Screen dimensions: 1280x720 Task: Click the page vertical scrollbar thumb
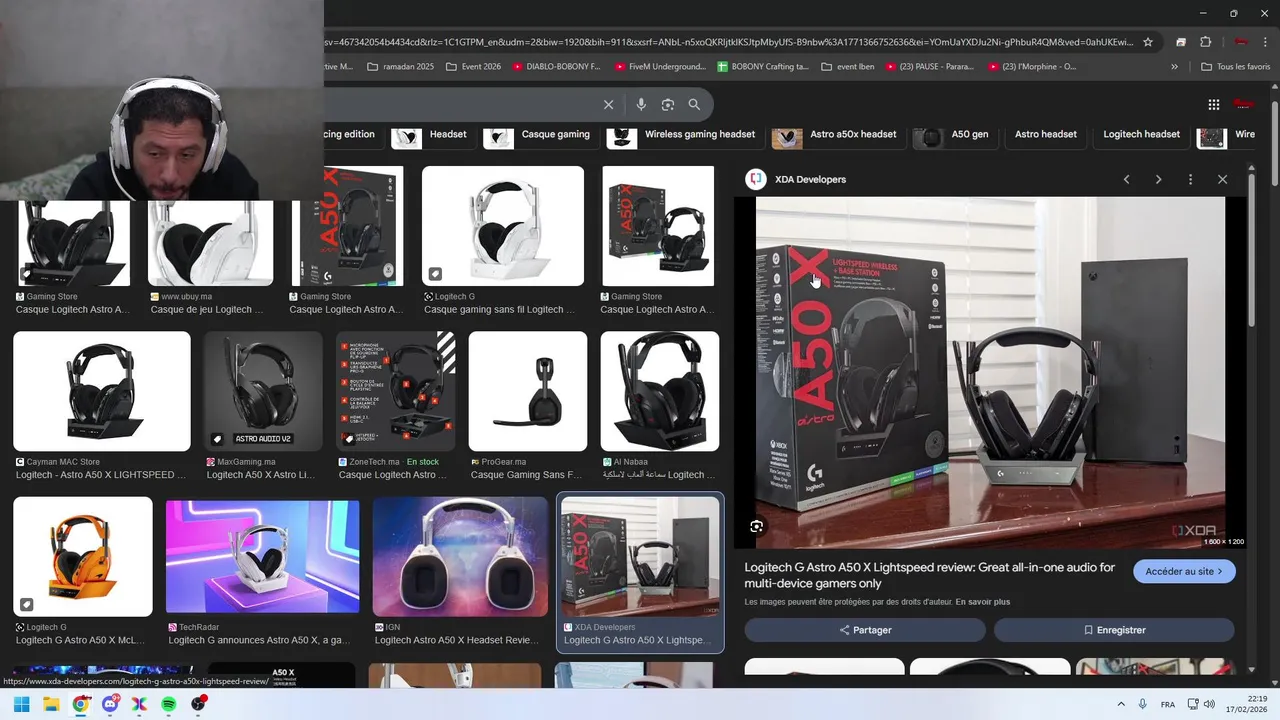pos(1275,143)
